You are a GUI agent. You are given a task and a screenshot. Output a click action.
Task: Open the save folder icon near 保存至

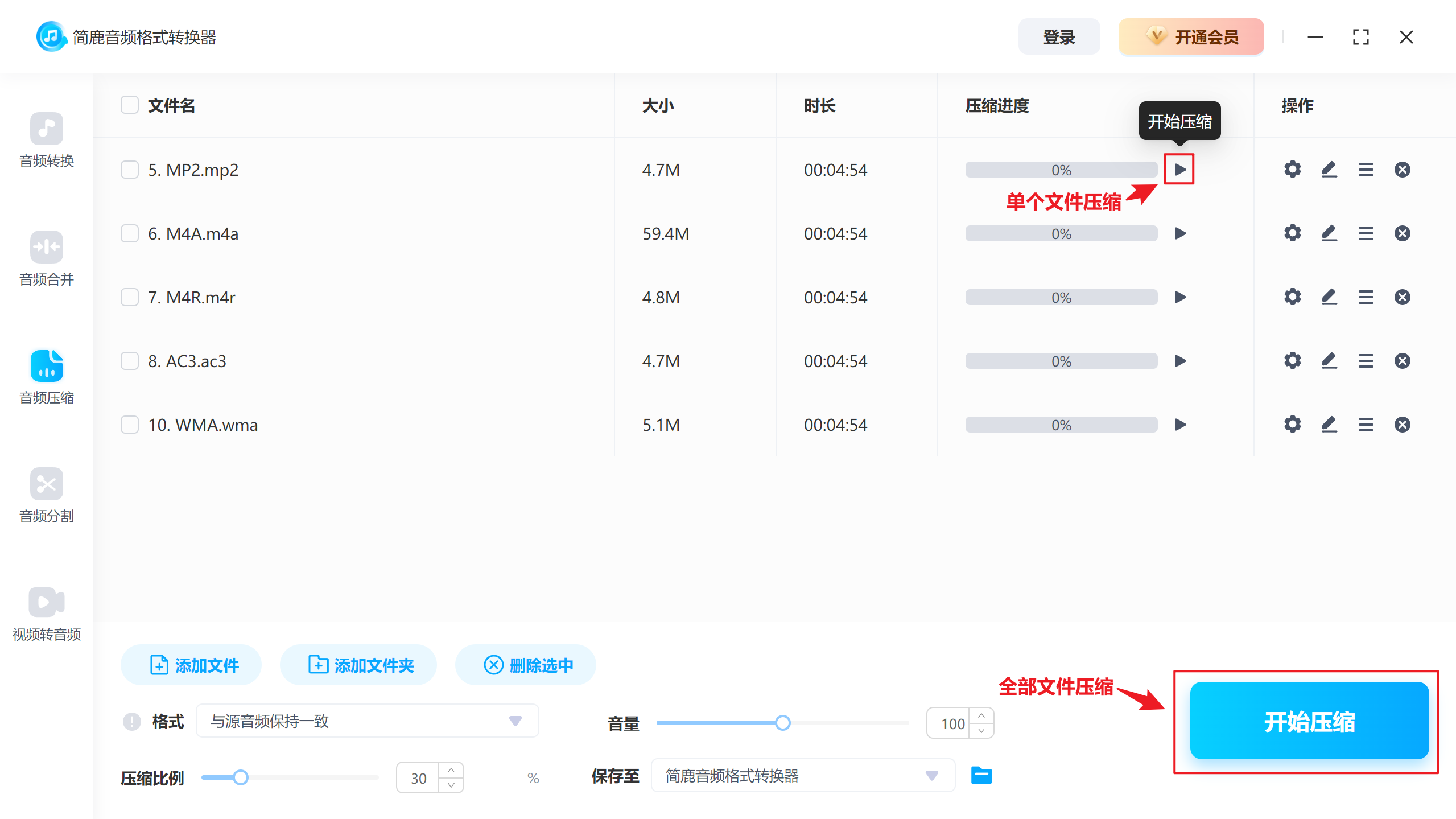click(x=981, y=775)
